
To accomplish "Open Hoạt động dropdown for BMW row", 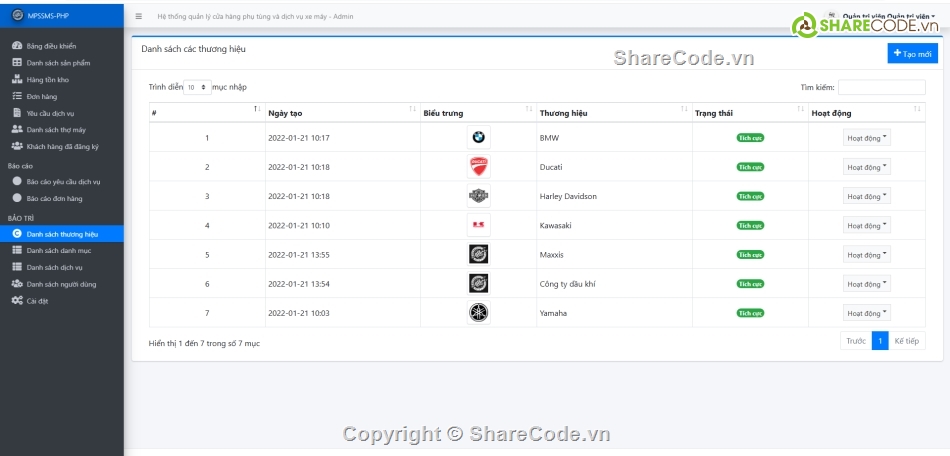I will click(866, 138).
